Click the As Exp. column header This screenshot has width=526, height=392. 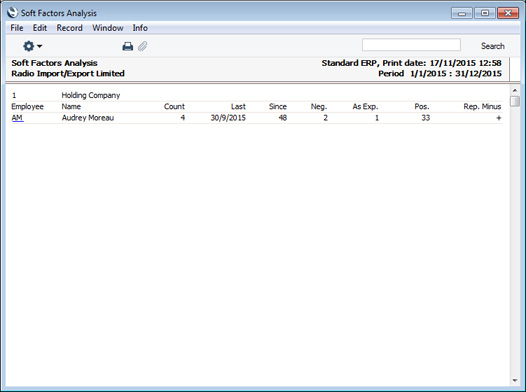[x=365, y=106]
